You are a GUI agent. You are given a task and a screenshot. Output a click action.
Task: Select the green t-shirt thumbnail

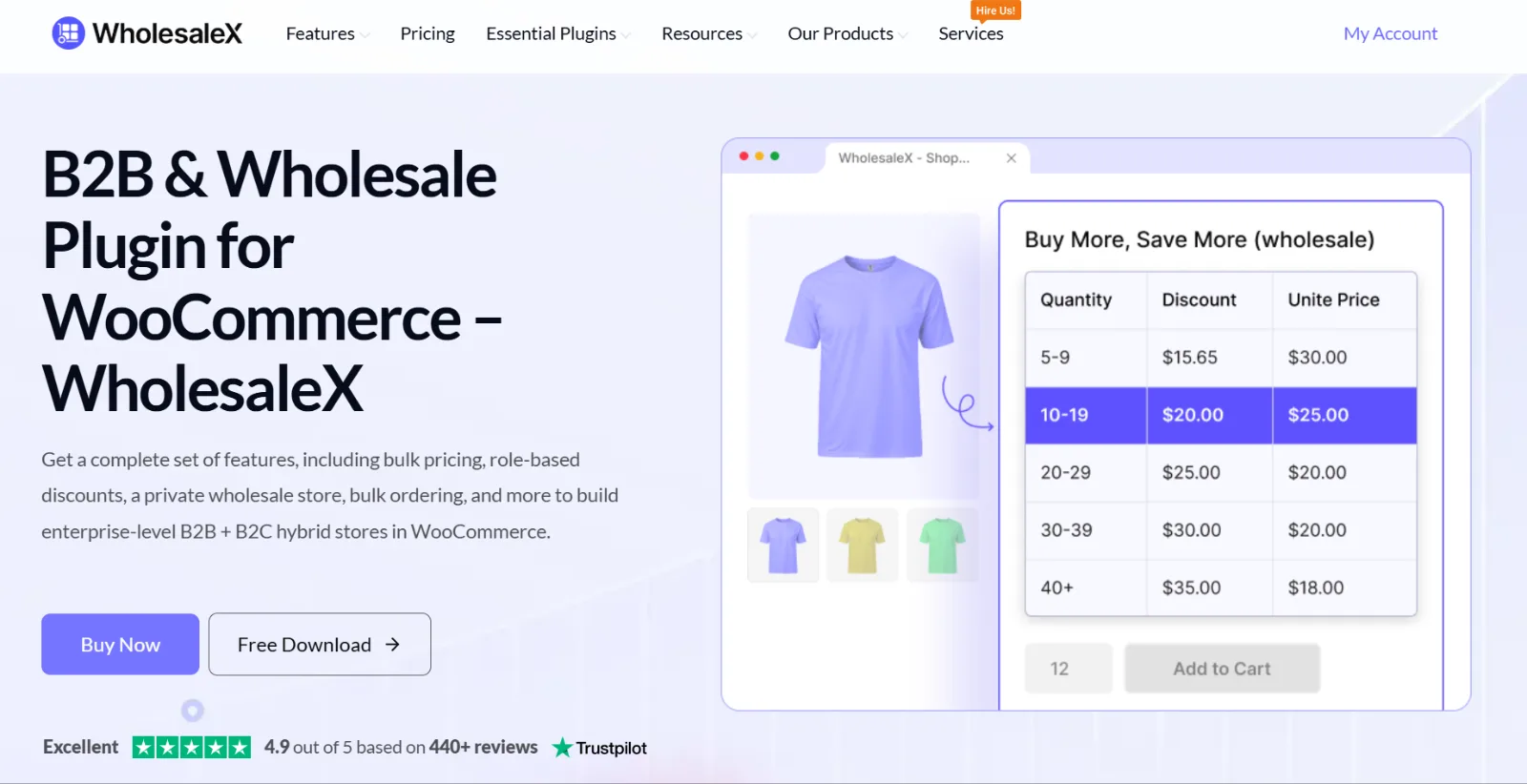[943, 545]
